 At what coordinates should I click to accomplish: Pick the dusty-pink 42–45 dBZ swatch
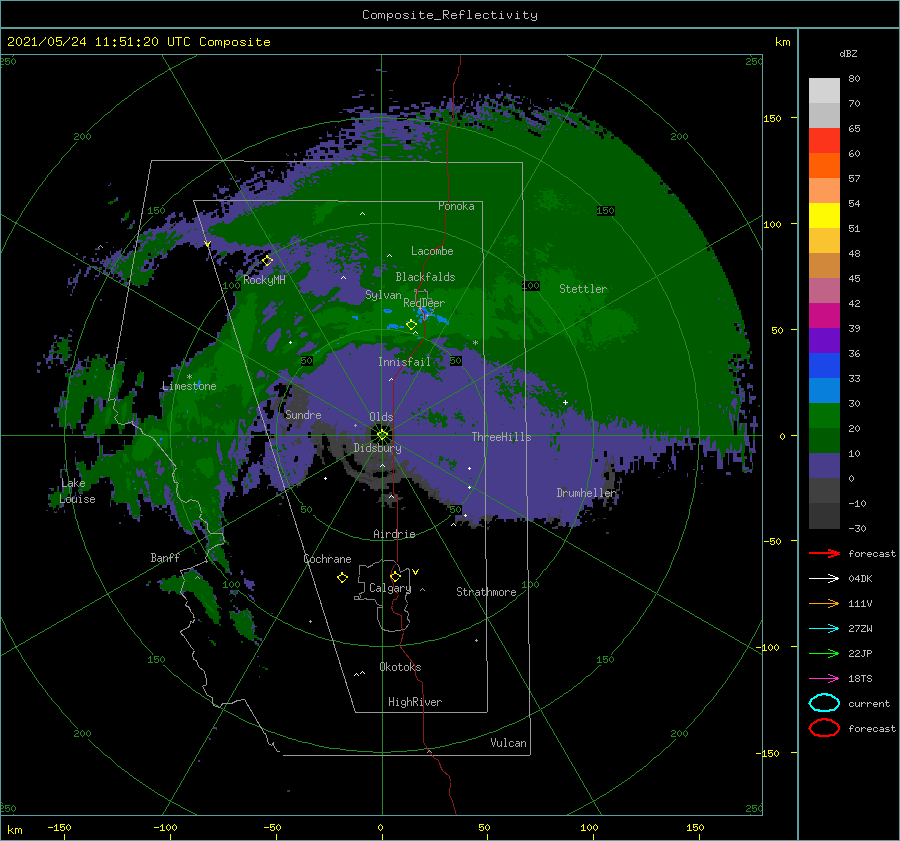pos(824,290)
